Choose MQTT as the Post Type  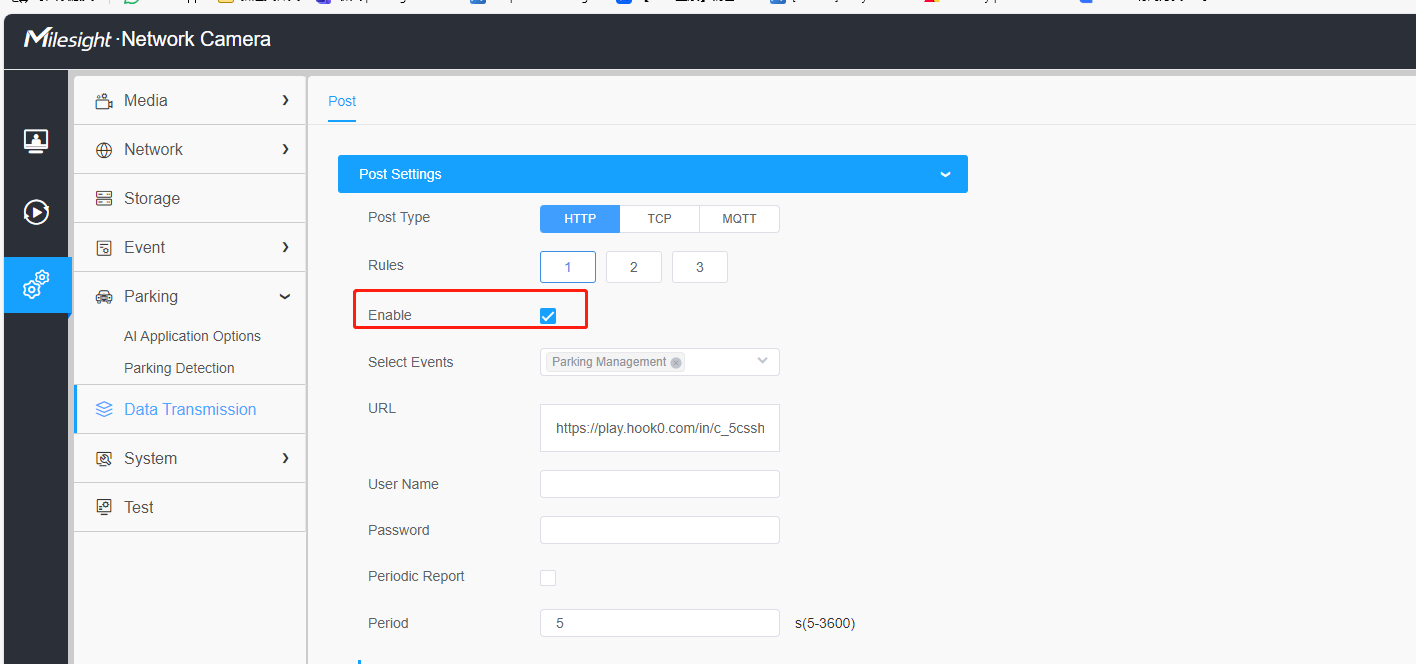739,219
